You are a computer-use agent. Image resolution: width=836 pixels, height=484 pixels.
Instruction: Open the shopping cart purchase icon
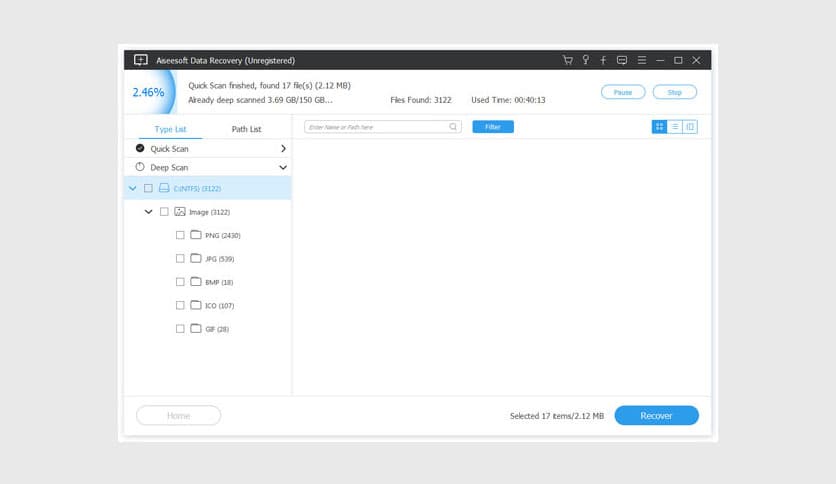(x=567, y=60)
